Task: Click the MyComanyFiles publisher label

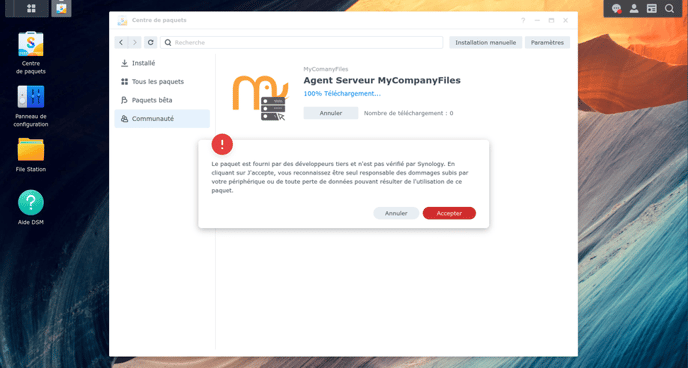Action: [326, 69]
